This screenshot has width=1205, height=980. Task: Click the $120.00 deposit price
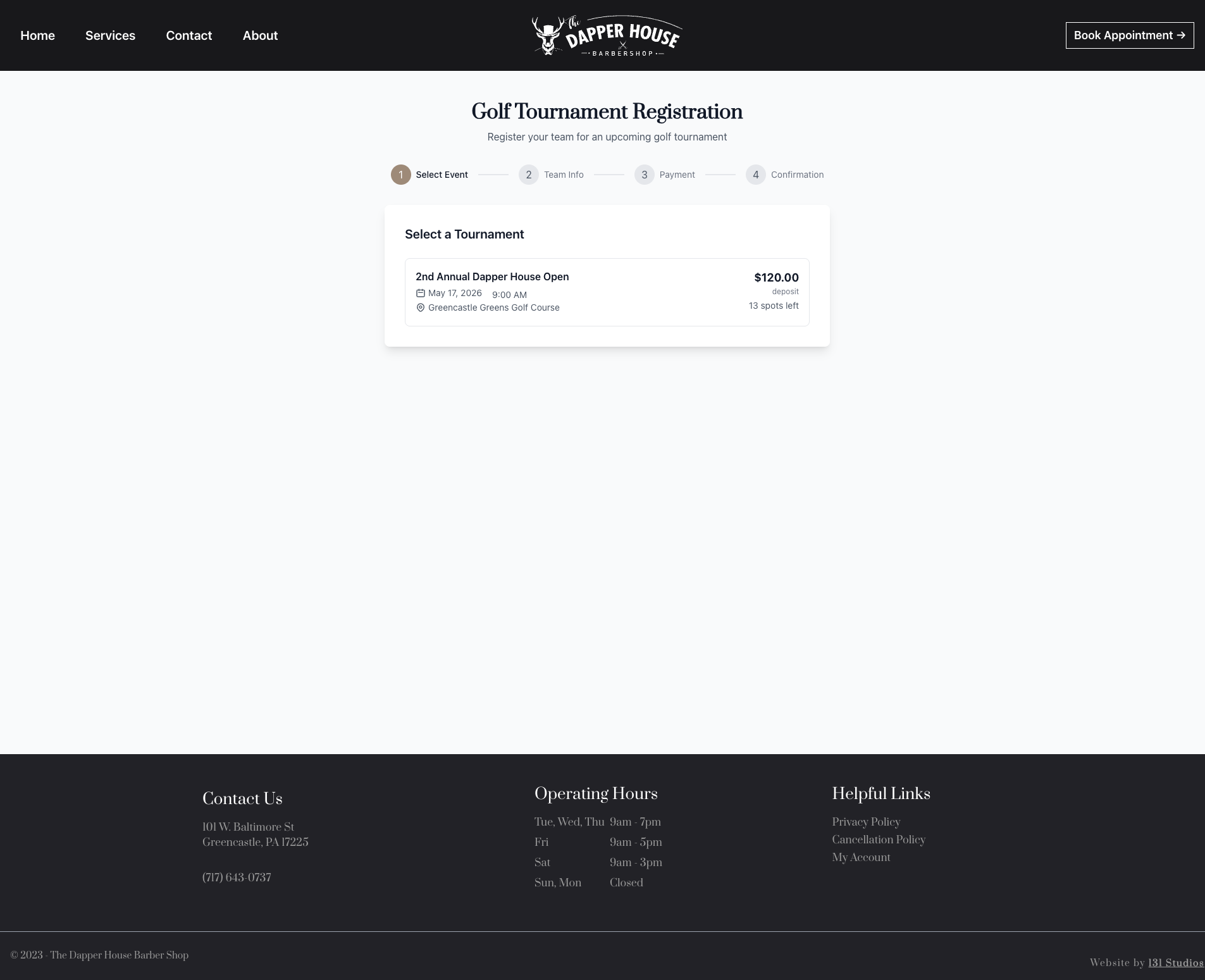[x=776, y=278]
